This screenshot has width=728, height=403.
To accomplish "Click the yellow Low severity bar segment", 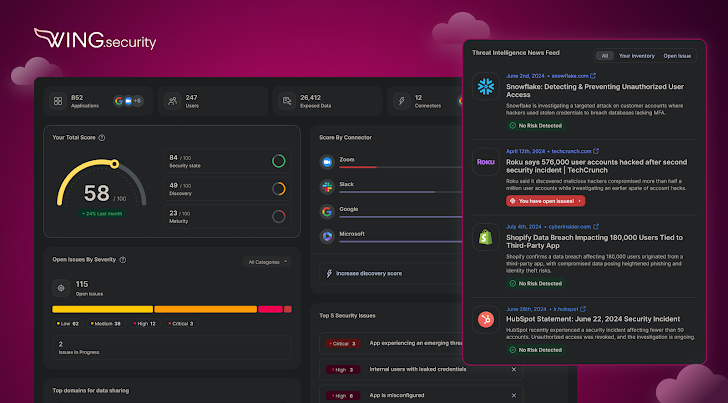I will (103, 309).
